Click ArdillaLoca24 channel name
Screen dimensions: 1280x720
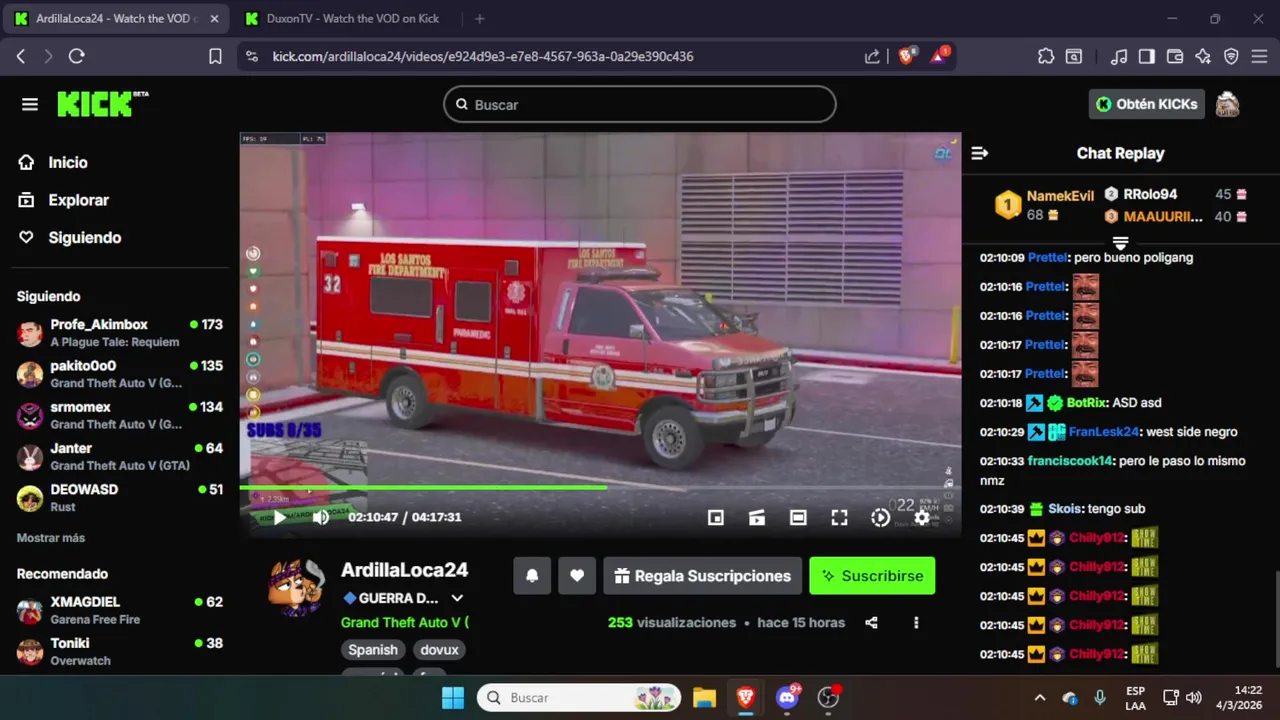click(x=405, y=570)
